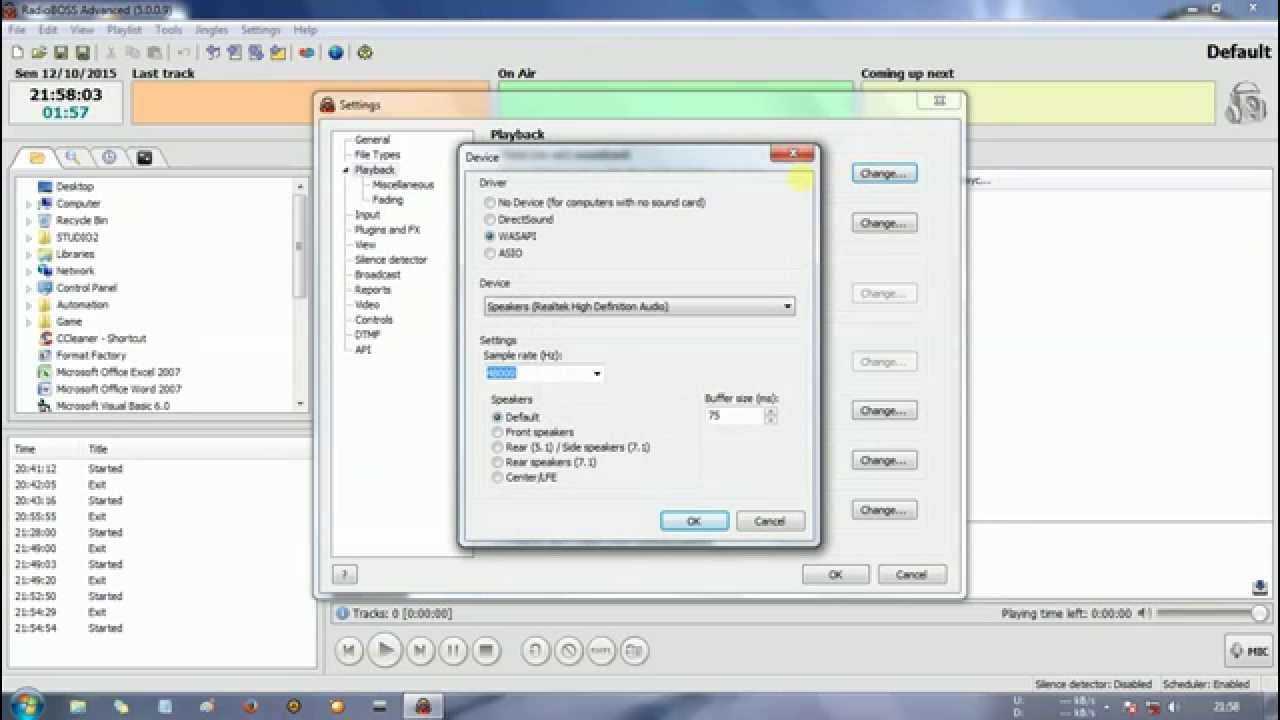Select Center/LFE speakers option
The height and width of the screenshot is (720, 1280).
tap(497, 477)
